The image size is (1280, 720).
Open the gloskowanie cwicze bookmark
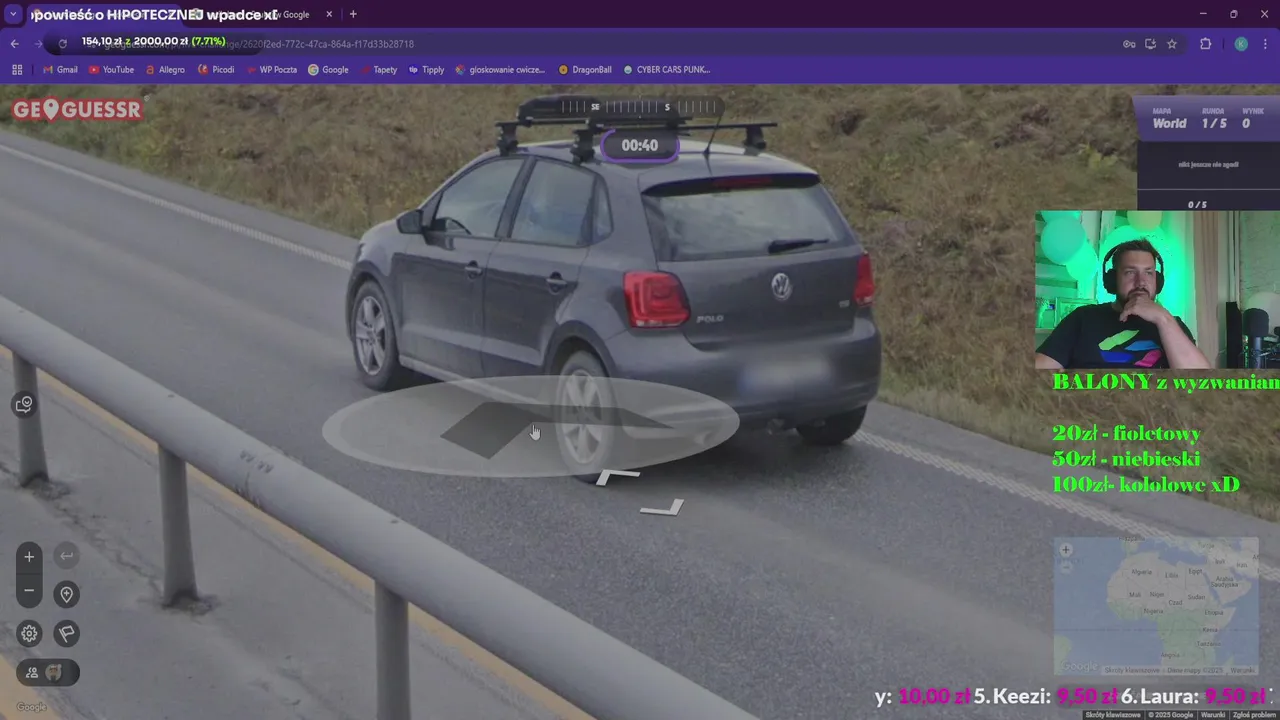tap(500, 70)
